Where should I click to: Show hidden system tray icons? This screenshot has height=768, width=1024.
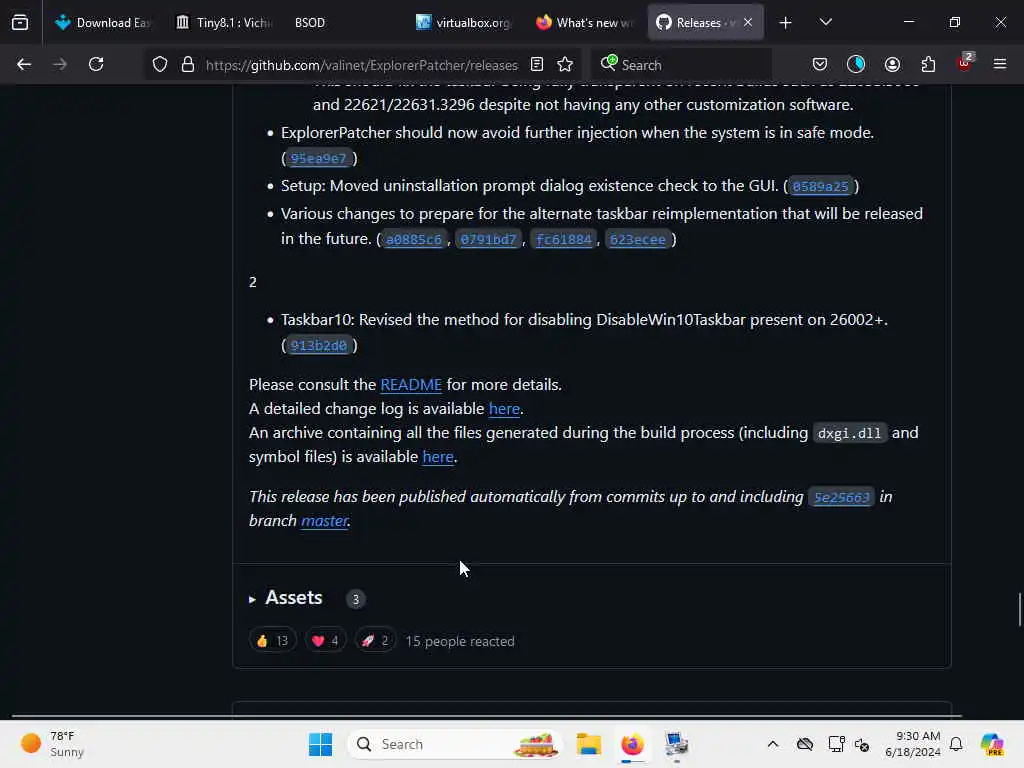773,744
